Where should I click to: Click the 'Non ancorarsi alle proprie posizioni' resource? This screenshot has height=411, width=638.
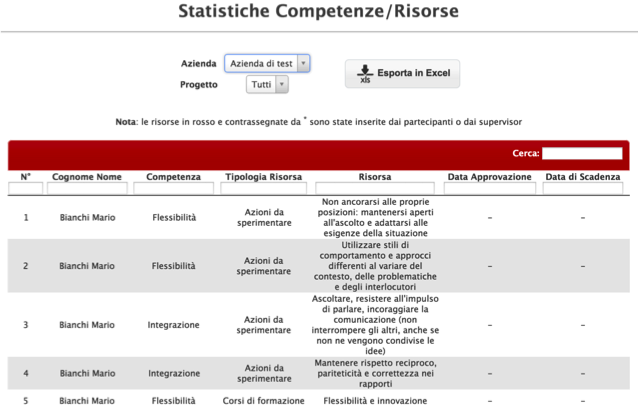pyautogui.click(x=376, y=218)
